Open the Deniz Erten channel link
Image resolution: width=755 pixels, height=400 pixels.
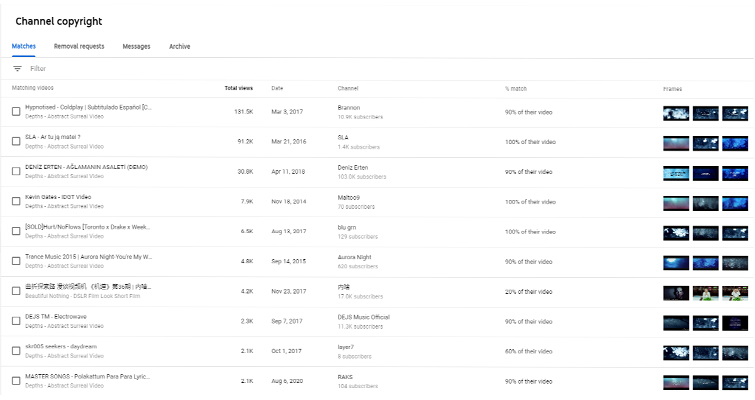point(352,168)
